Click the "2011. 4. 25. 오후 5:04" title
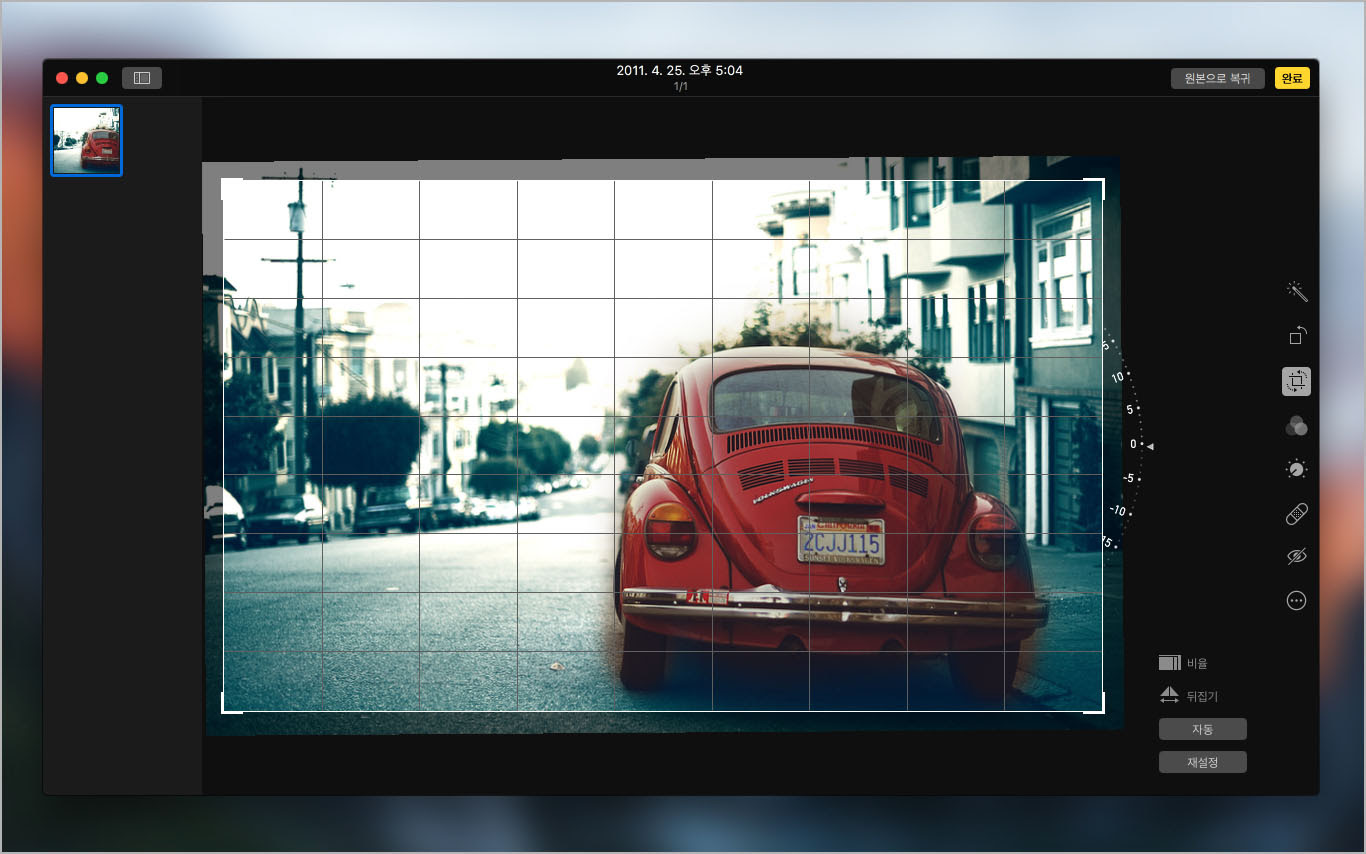The image size is (1366, 854). (x=680, y=70)
